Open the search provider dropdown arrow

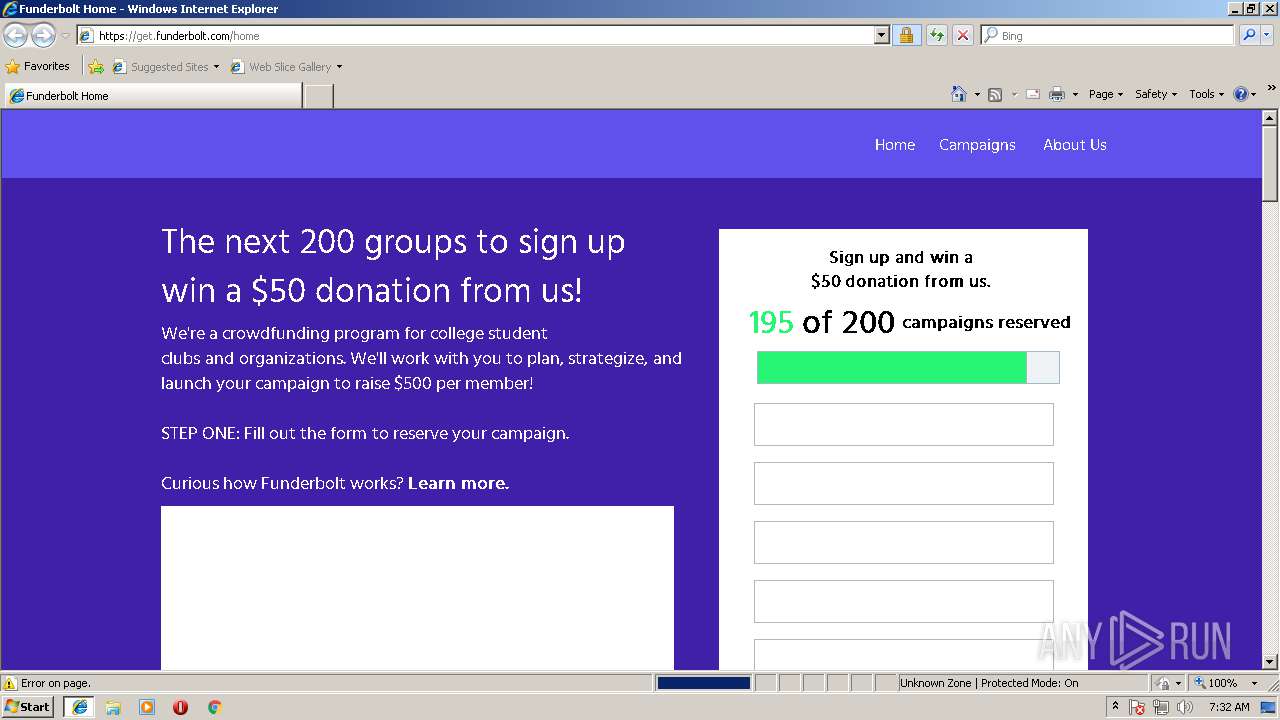coord(1267,36)
